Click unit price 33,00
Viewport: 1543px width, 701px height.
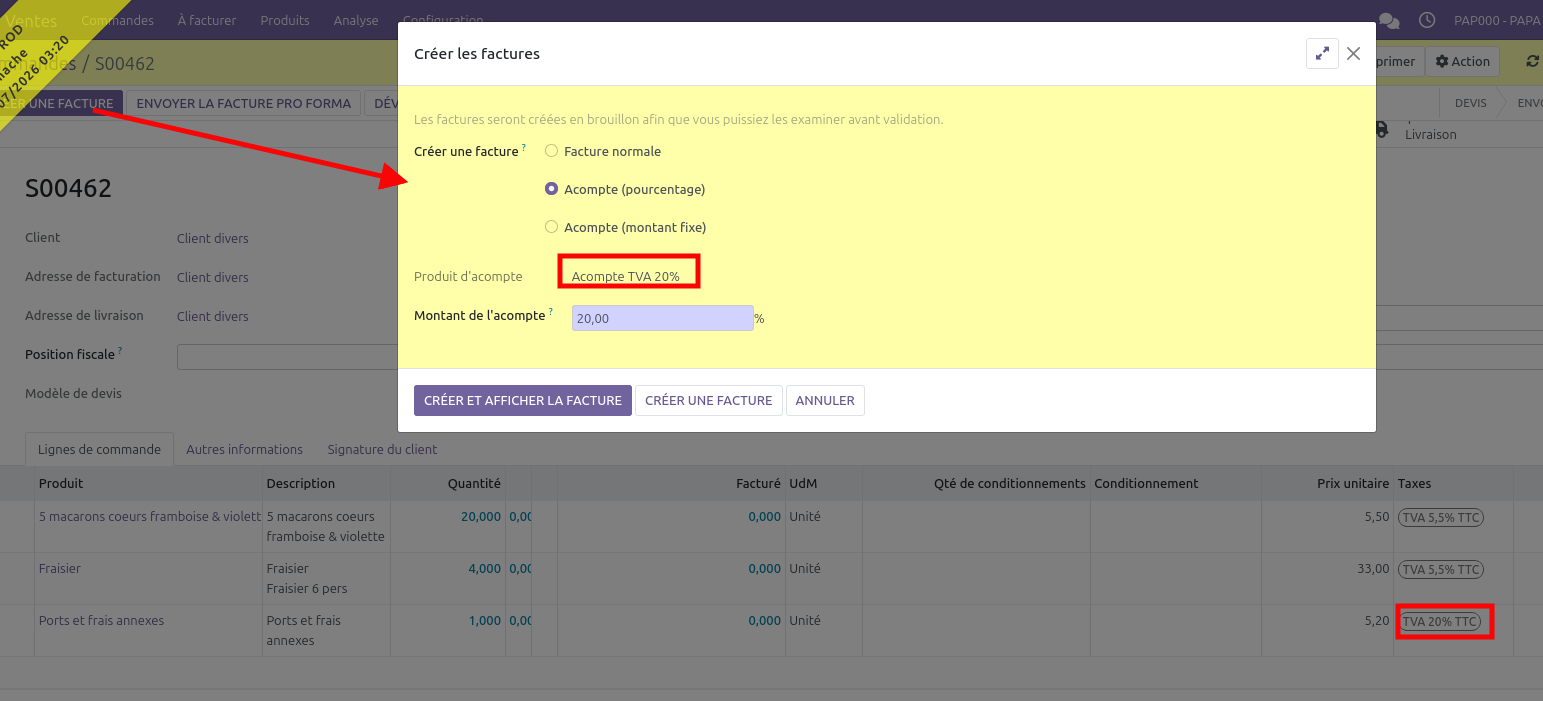(x=1373, y=568)
